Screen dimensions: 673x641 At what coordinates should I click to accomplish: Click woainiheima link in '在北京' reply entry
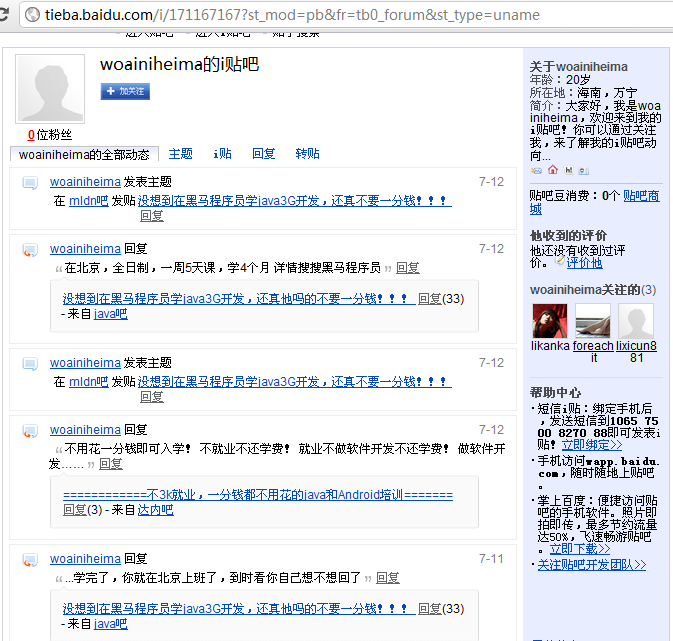coord(85,249)
